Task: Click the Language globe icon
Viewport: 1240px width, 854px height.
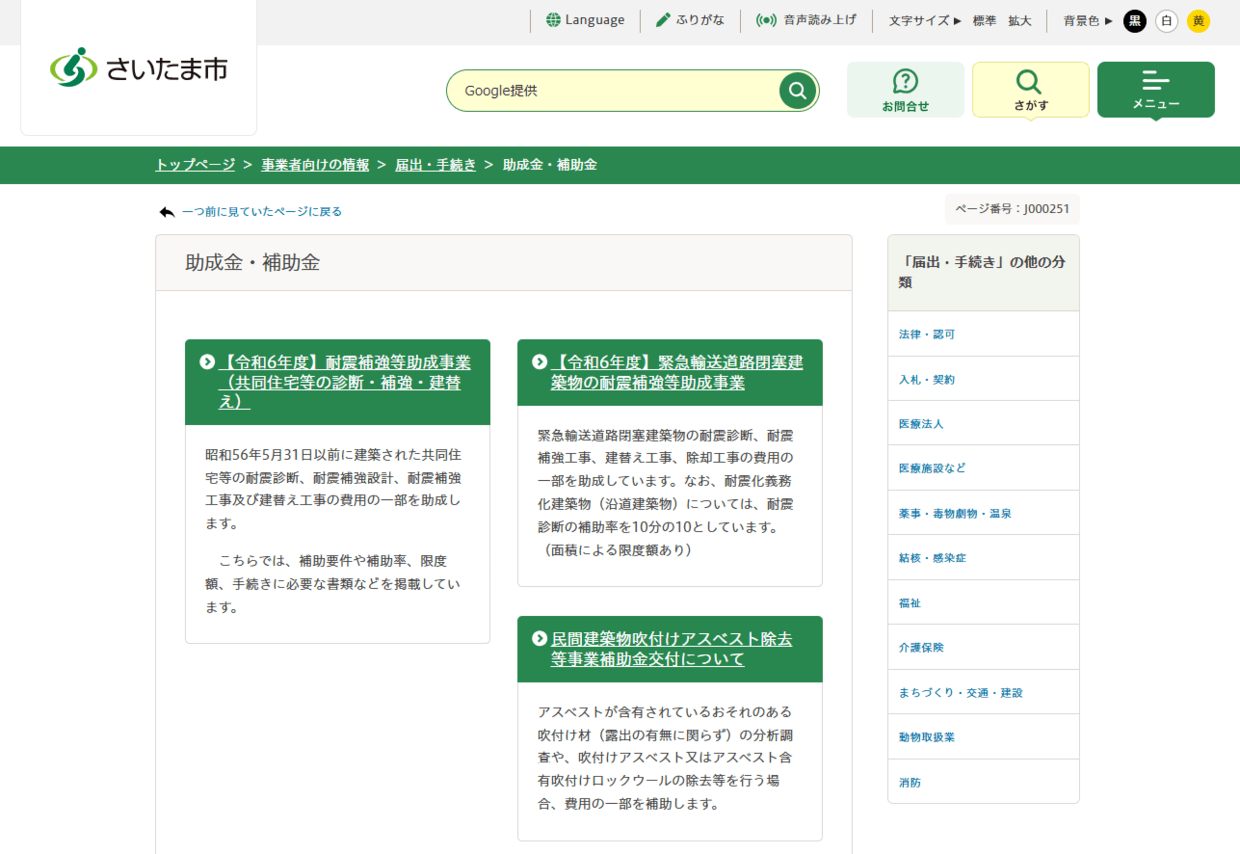Action: (553, 20)
